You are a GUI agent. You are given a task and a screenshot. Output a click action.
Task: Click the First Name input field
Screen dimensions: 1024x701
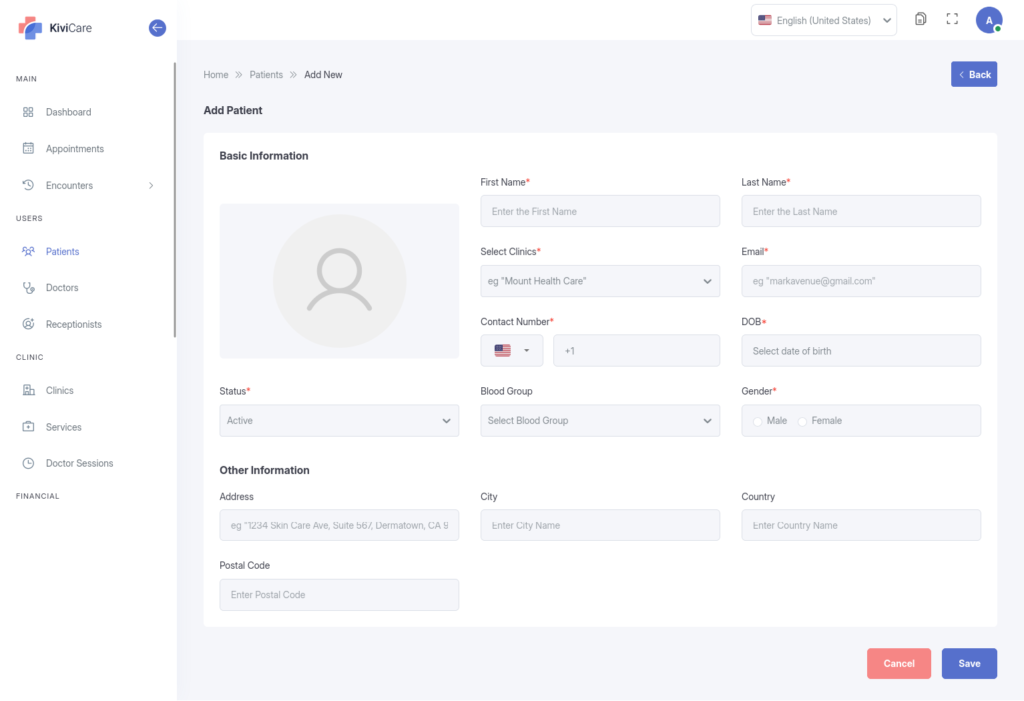pos(599,211)
